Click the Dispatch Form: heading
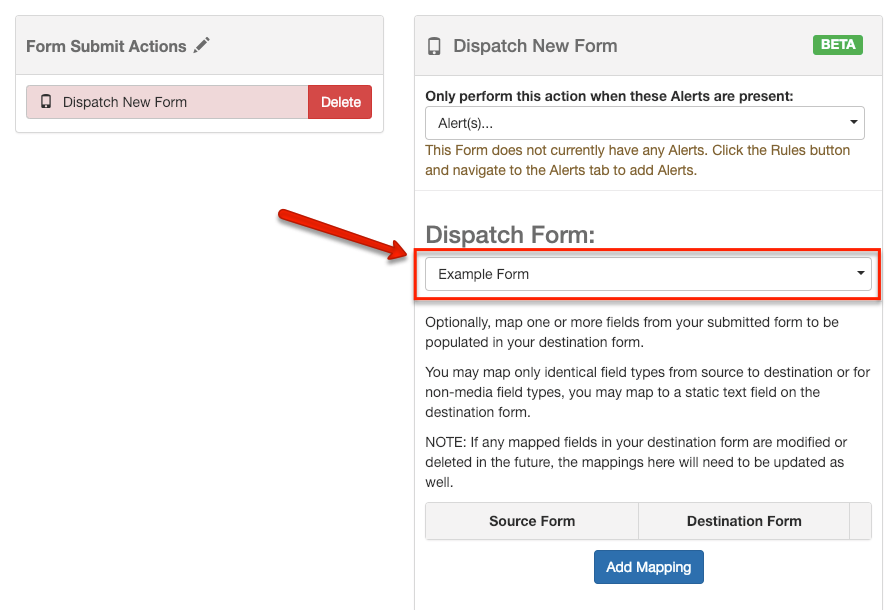The width and height of the screenshot is (894, 610). 510,234
